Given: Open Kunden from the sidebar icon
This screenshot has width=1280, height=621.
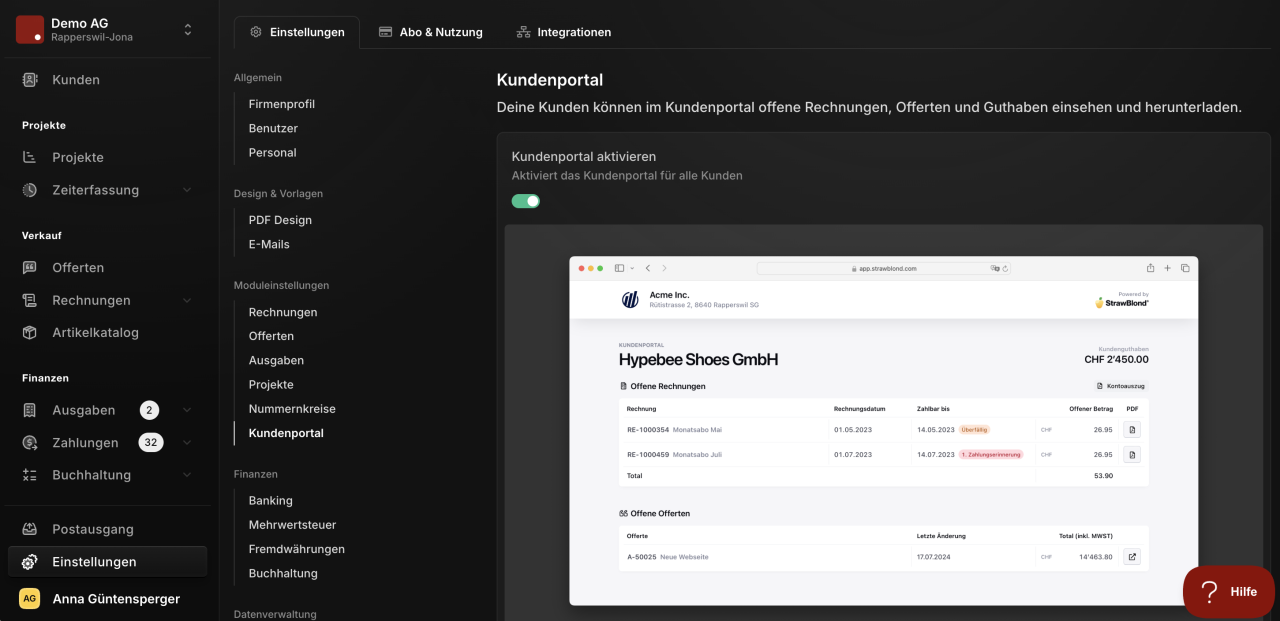Looking at the screenshot, I should (30, 80).
